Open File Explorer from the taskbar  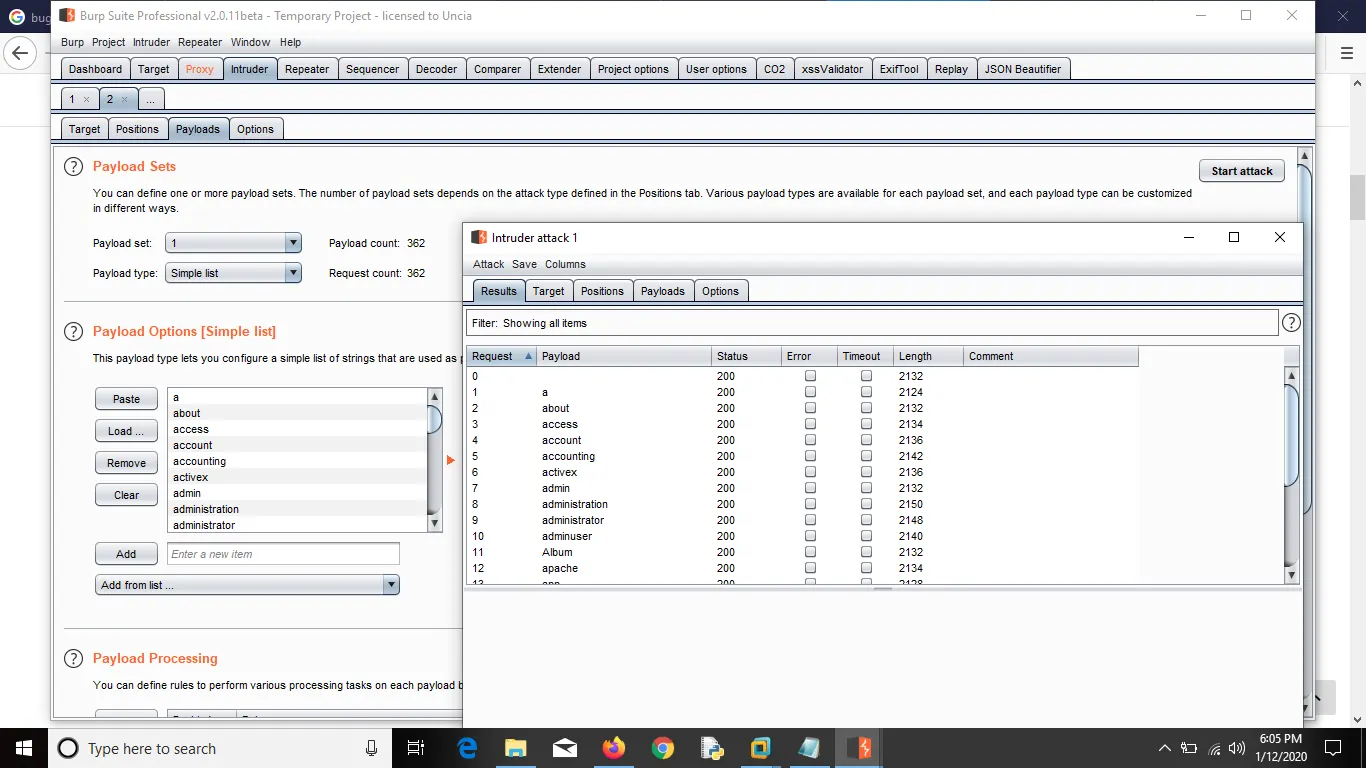coord(515,748)
